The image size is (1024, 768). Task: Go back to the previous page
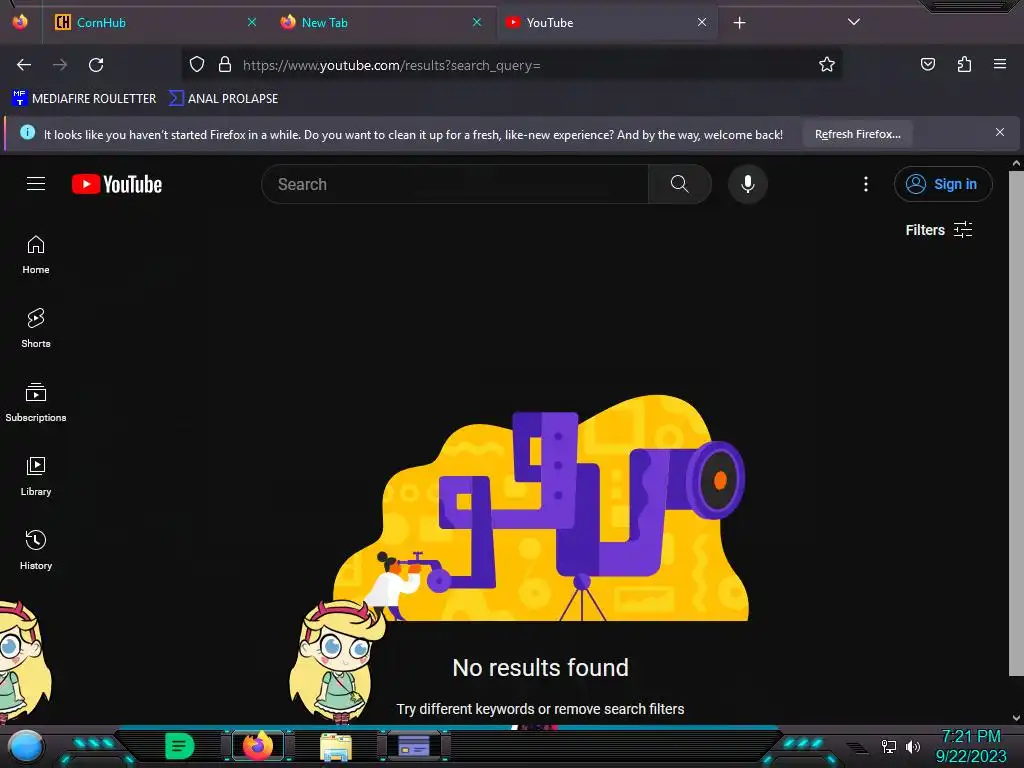(24, 65)
